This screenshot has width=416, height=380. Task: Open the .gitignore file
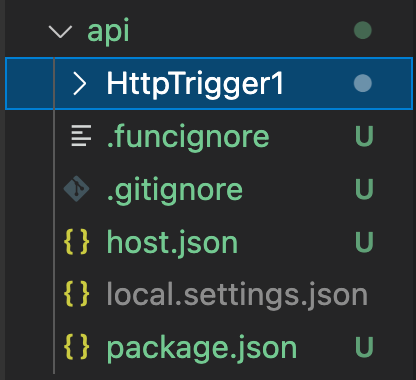coord(175,190)
